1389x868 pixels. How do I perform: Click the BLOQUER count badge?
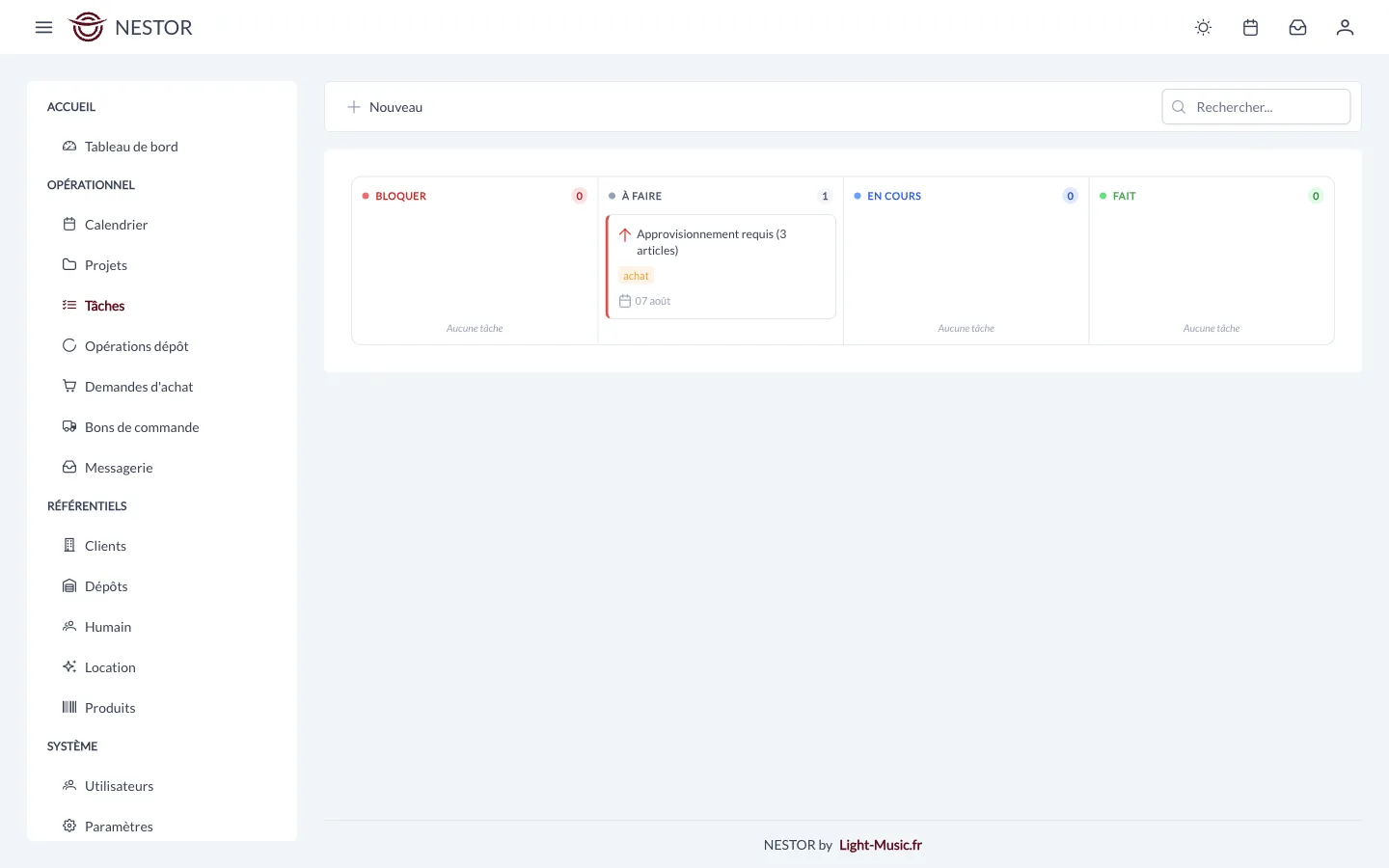(580, 196)
